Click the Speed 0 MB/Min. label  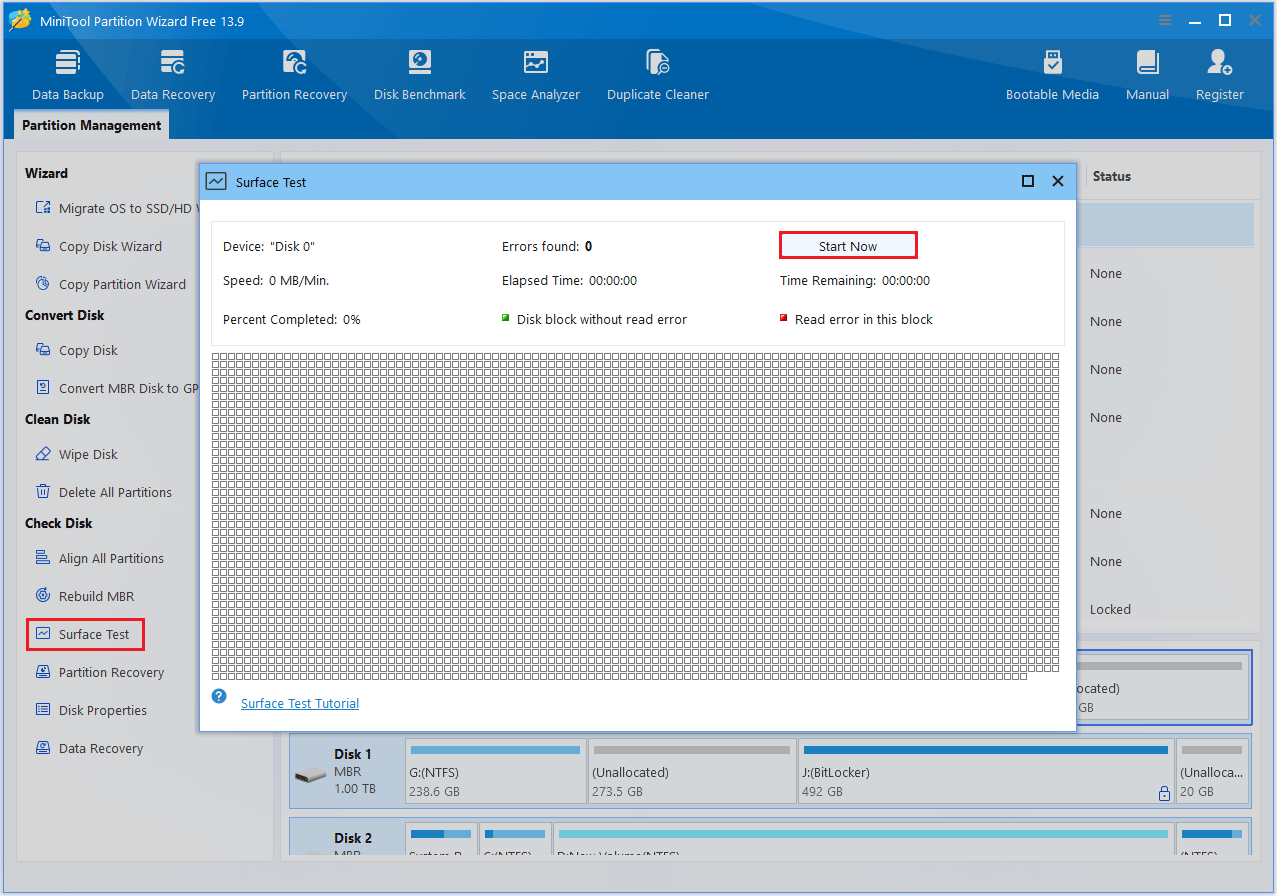[x=276, y=281]
